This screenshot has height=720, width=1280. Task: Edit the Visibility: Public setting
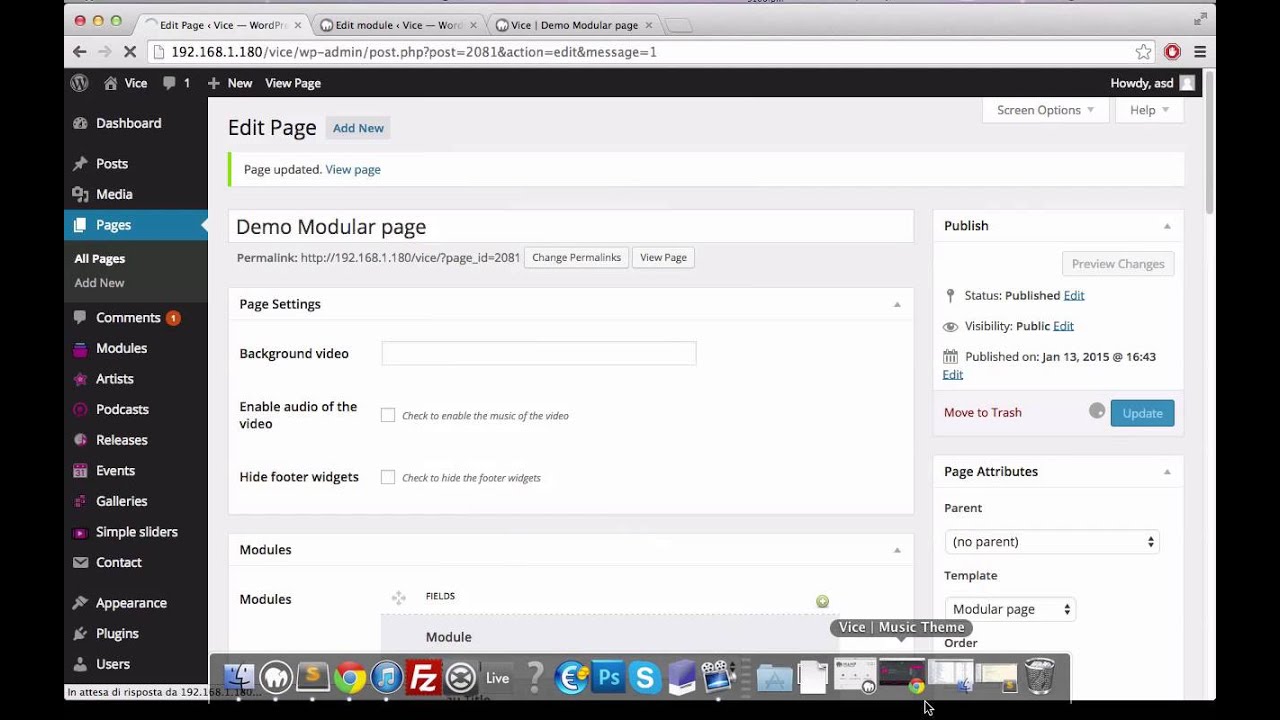point(1063,326)
